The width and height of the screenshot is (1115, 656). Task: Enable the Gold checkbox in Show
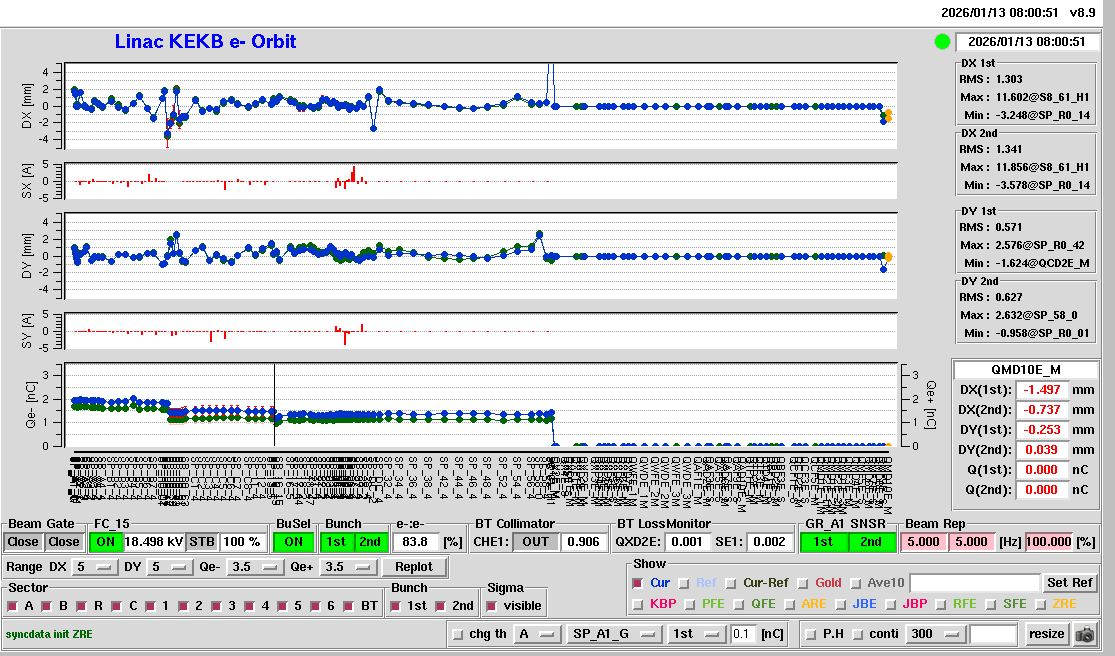(x=803, y=583)
